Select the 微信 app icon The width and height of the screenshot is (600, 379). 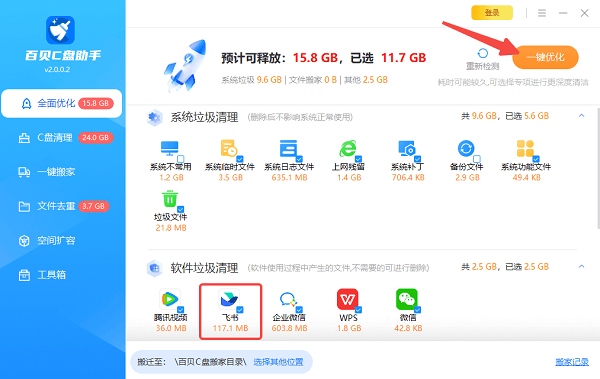coord(407,299)
